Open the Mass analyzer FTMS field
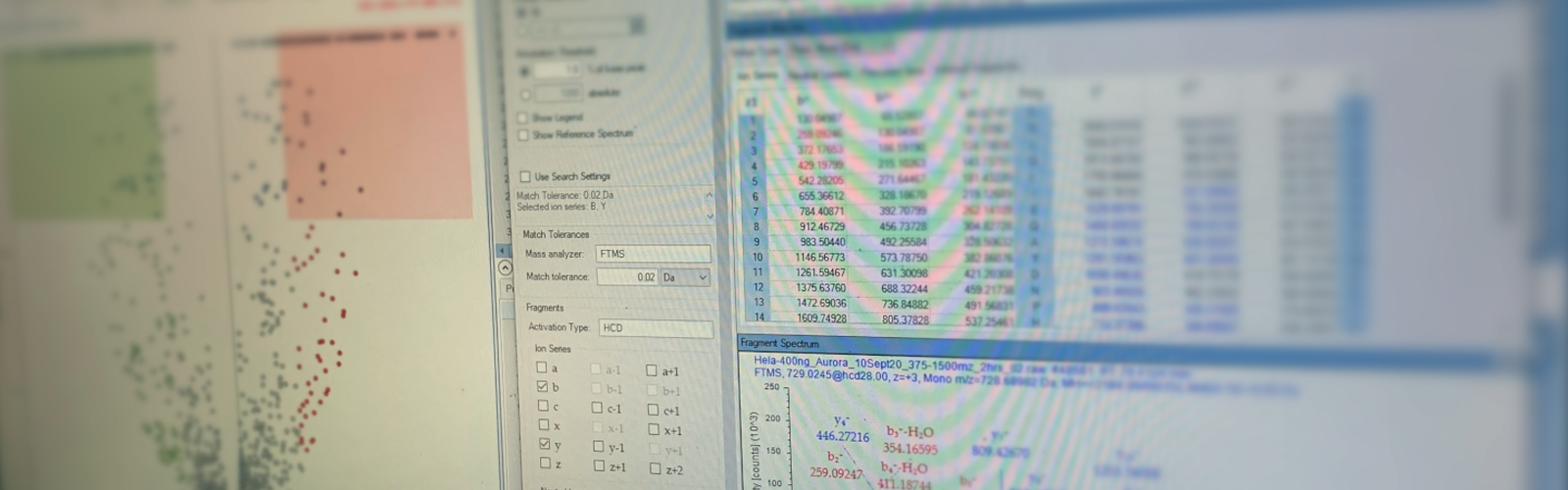The height and width of the screenshot is (490, 1568). (653, 254)
